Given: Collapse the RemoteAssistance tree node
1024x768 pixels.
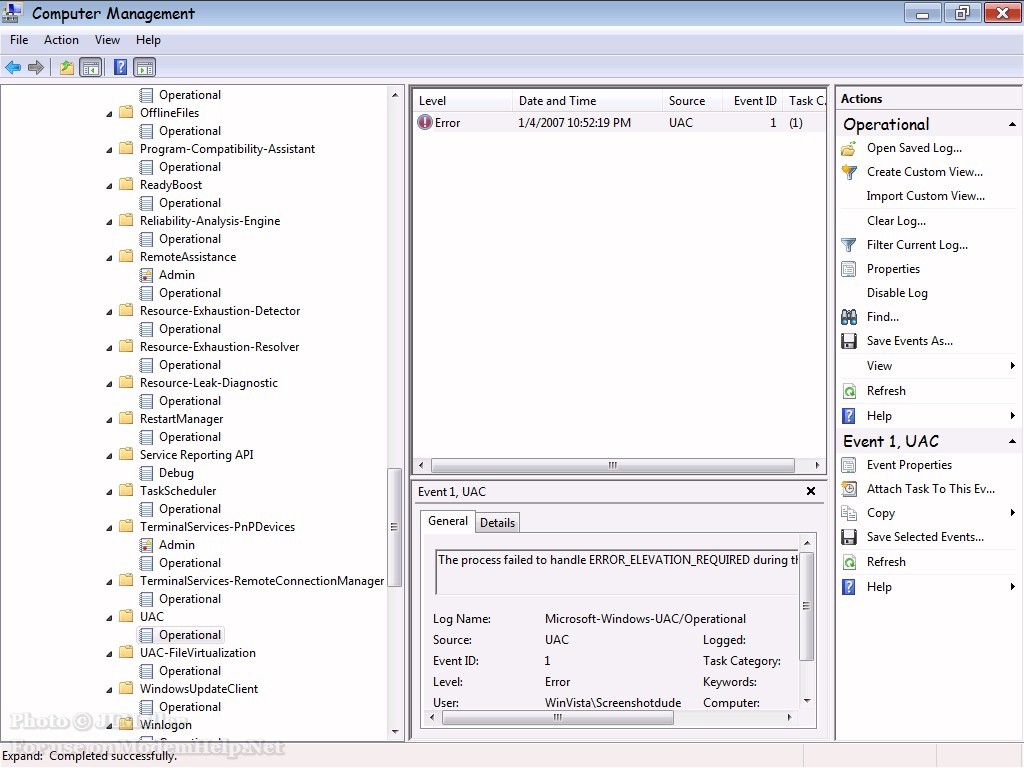Looking at the screenshot, I should click(109, 258).
